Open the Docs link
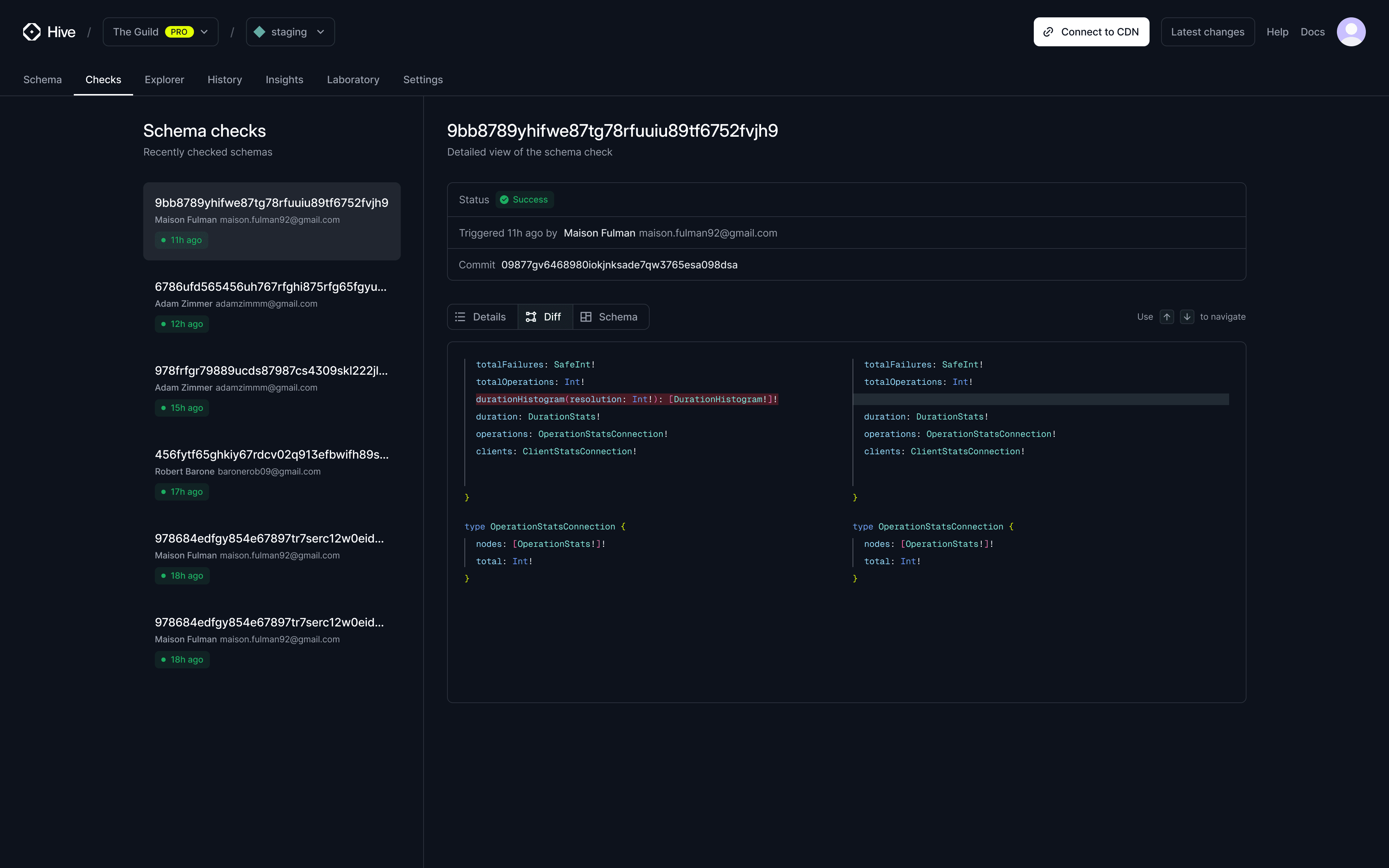 (1312, 32)
